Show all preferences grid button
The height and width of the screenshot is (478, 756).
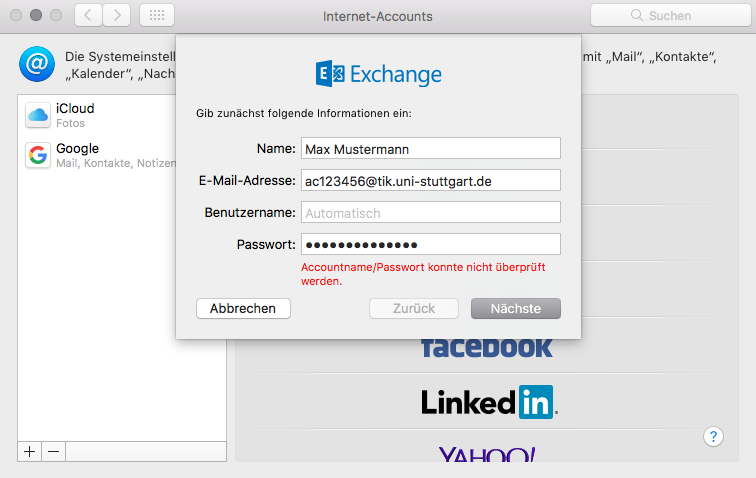pos(157,15)
